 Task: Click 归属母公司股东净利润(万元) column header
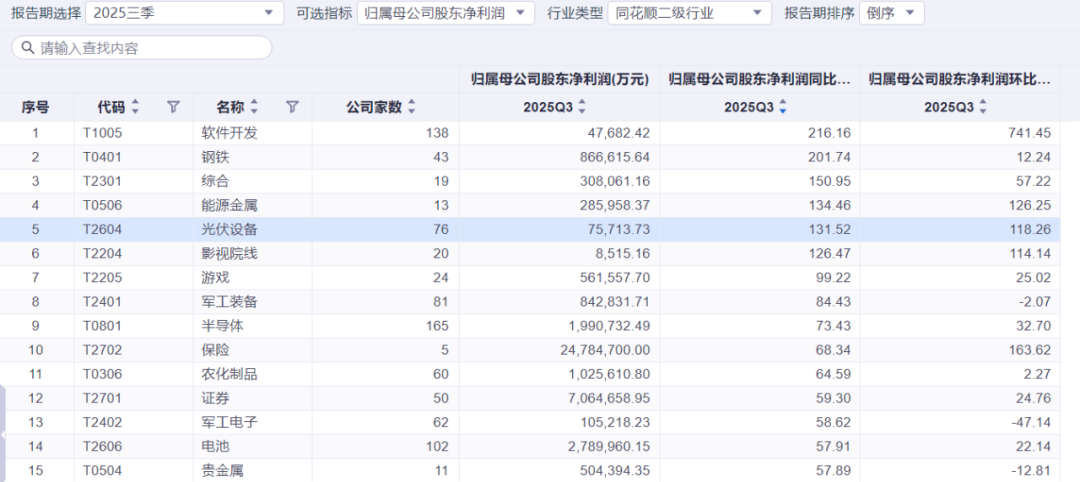pos(560,80)
